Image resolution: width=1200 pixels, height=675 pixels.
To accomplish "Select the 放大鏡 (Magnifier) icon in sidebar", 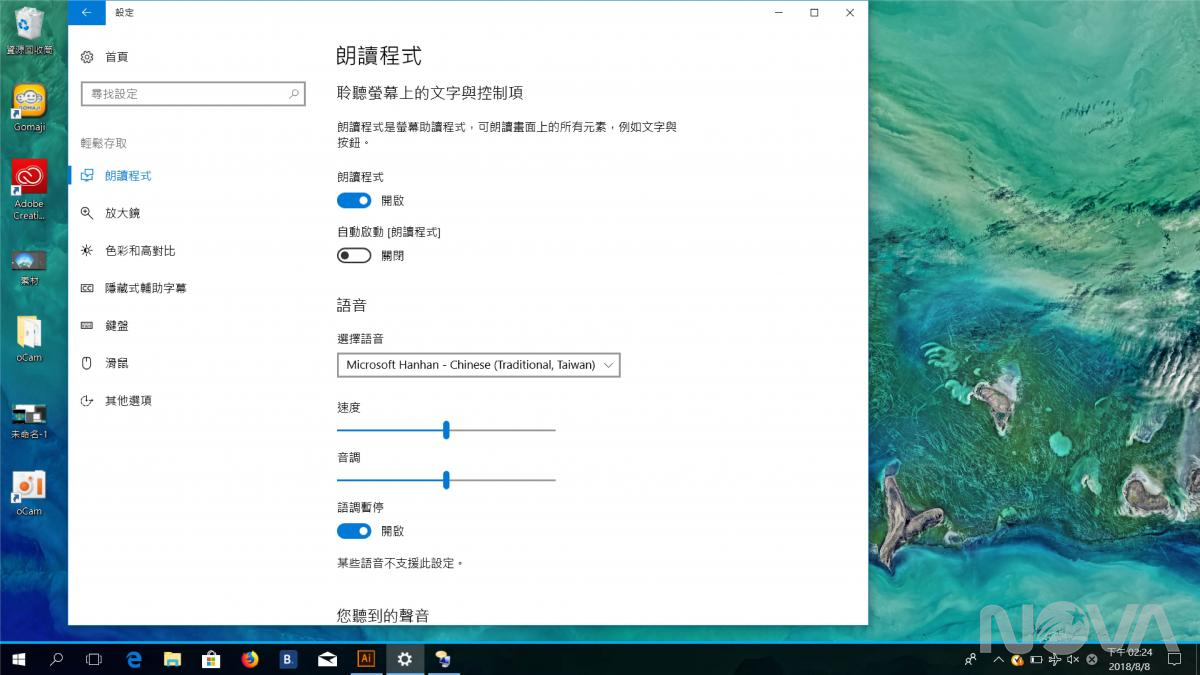I will pyautogui.click(x=88, y=212).
